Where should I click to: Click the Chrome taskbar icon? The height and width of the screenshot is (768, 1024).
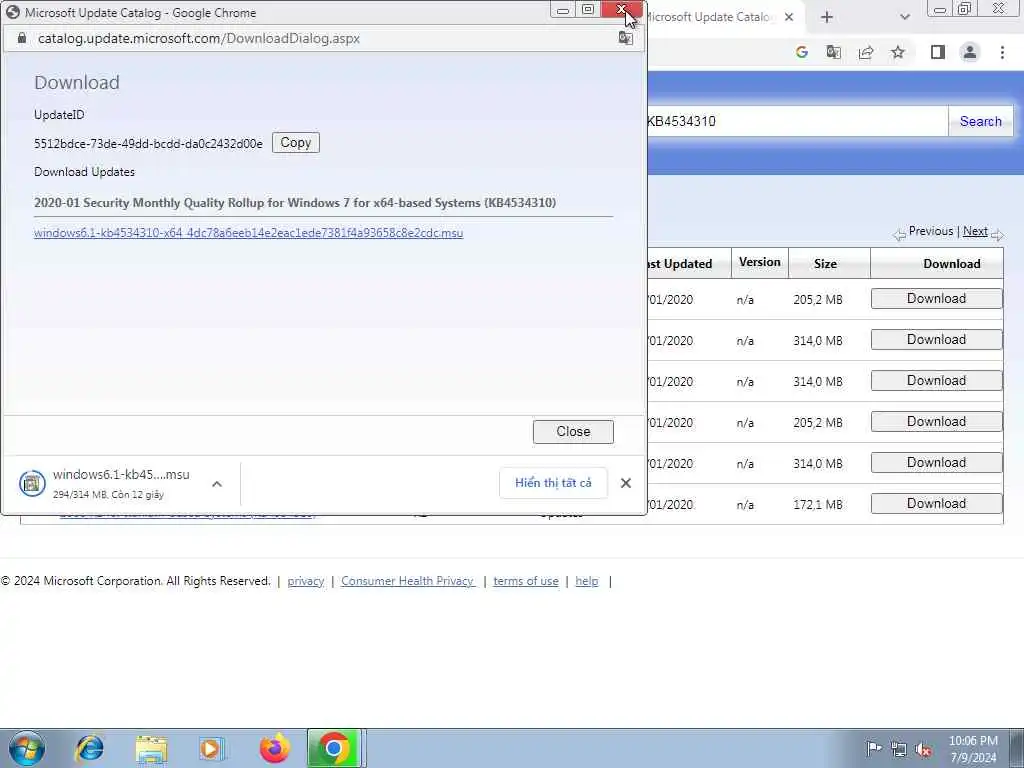334,748
